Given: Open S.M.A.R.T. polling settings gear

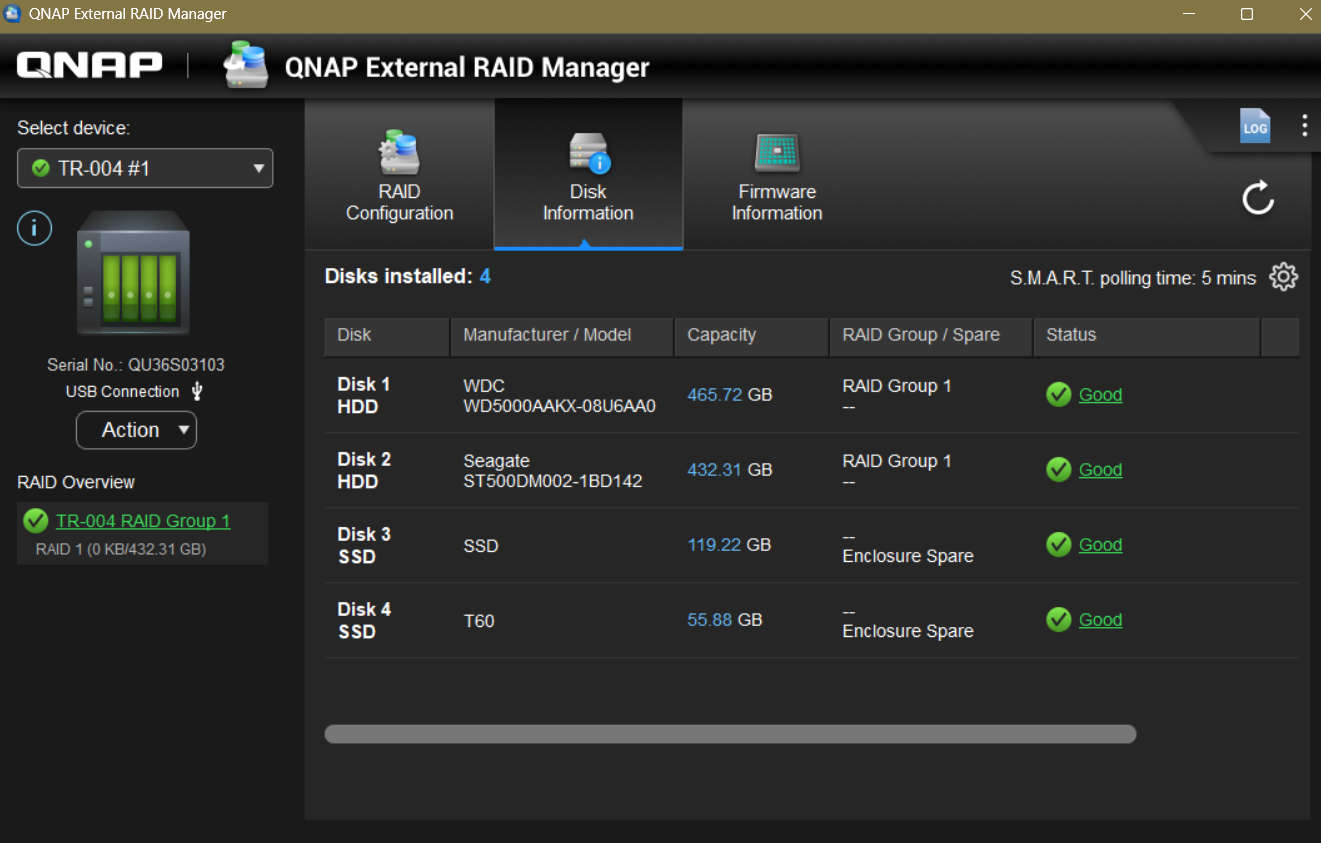Looking at the screenshot, I should click(x=1283, y=277).
